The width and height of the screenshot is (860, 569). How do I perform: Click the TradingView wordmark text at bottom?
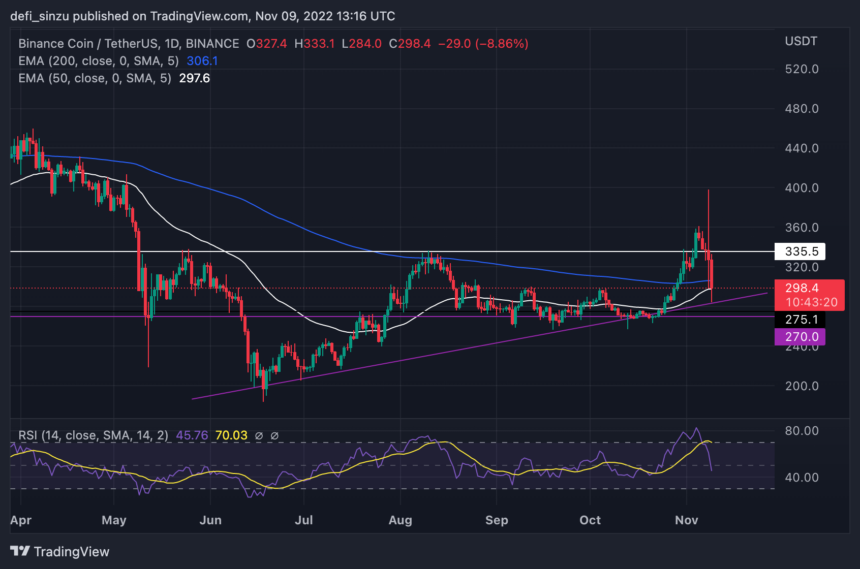tap(74, 551)
